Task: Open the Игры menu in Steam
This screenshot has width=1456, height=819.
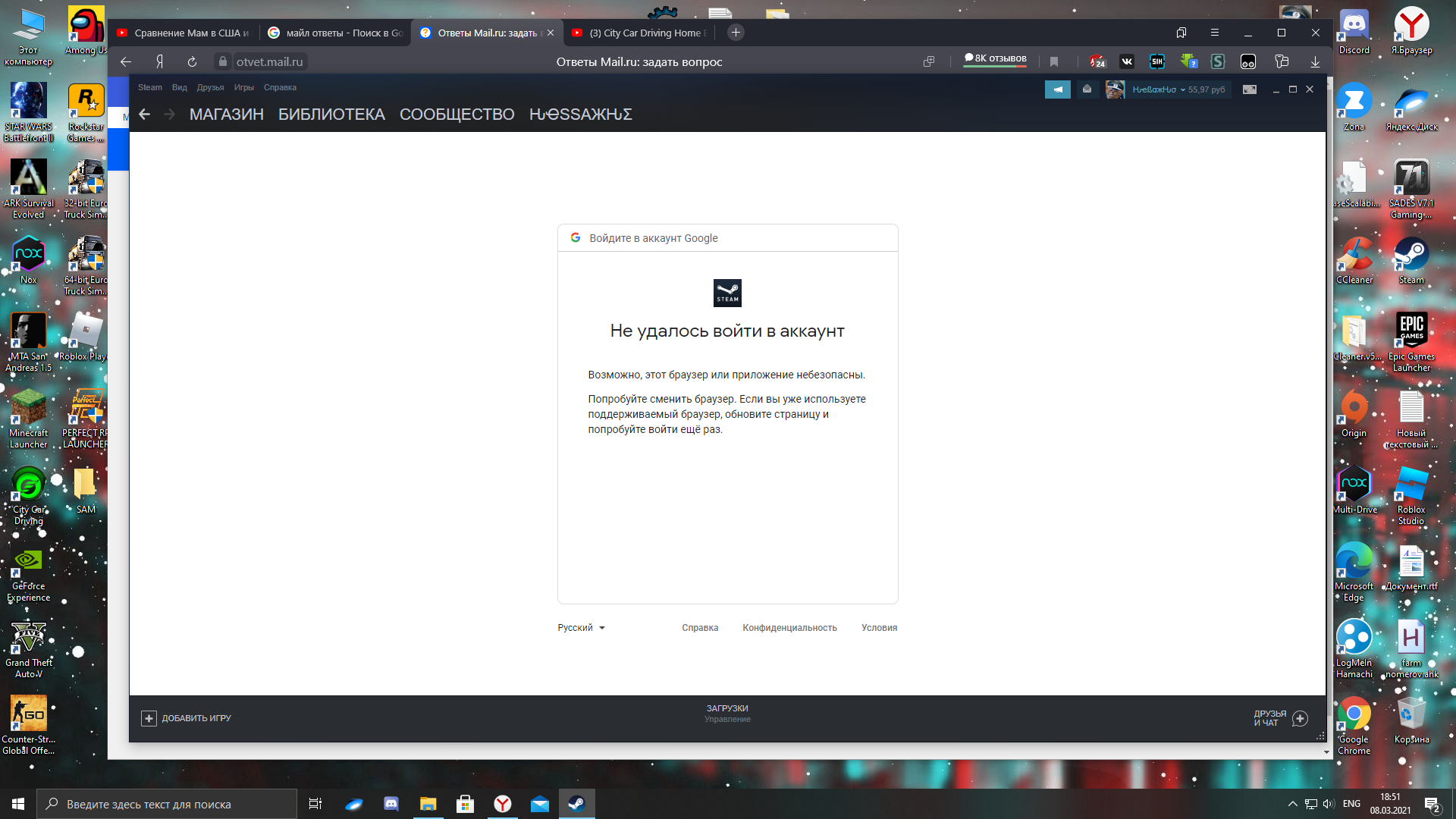Action: pyautogui.click(x=243, y=87)
